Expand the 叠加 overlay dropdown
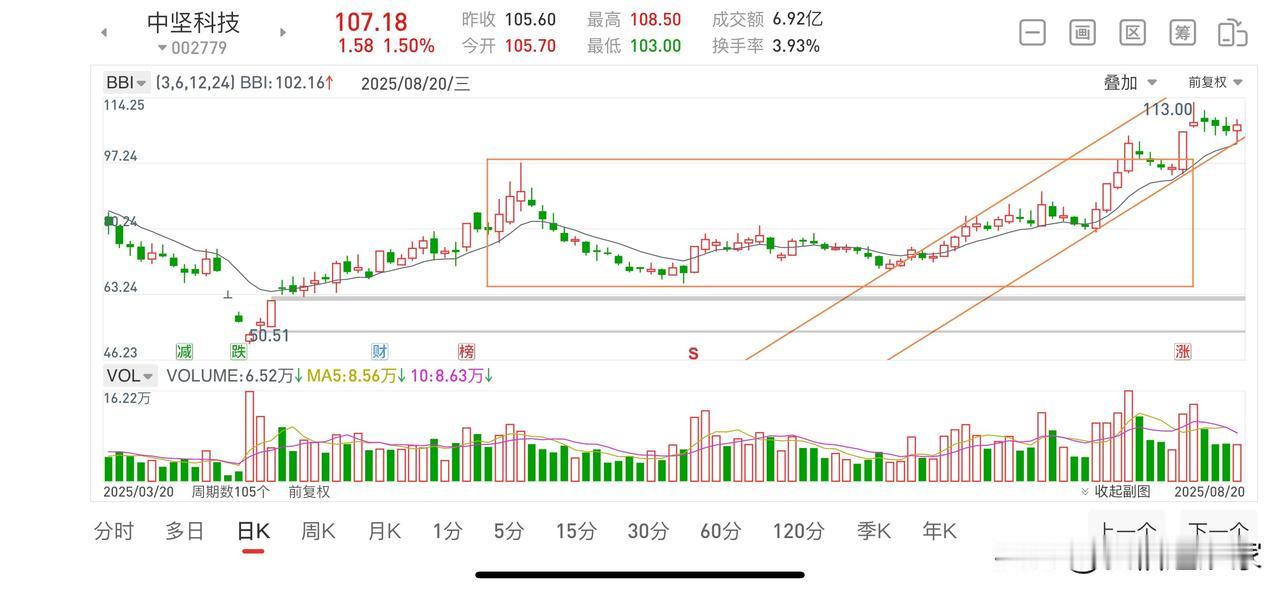The image size is (1280, 589). 1130,83
